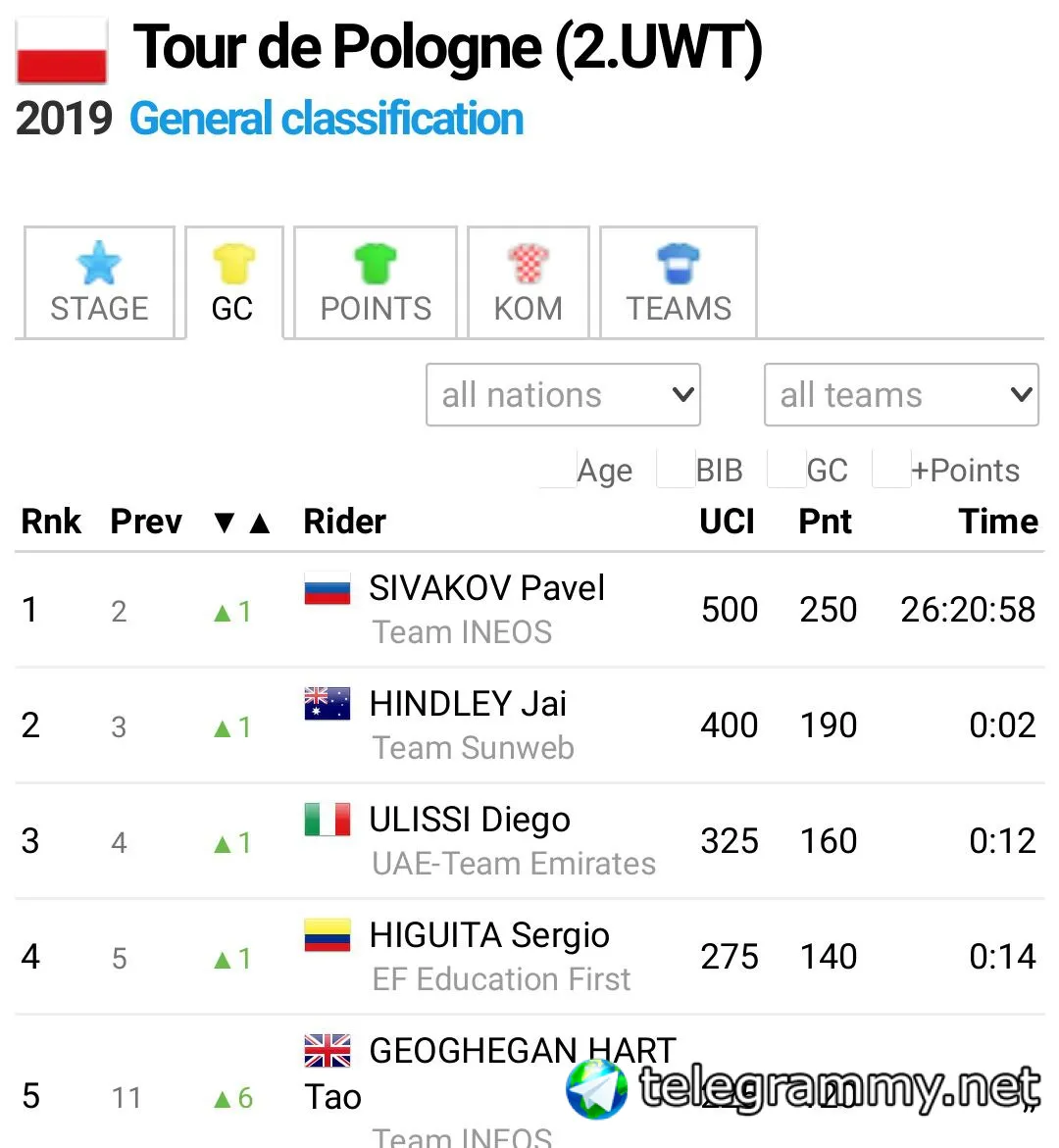Image resolution: width=1059 pixels, height=1148 pixels.
Task: Click the polka-dot KOM jersey icon
Action: coord(529,263)
